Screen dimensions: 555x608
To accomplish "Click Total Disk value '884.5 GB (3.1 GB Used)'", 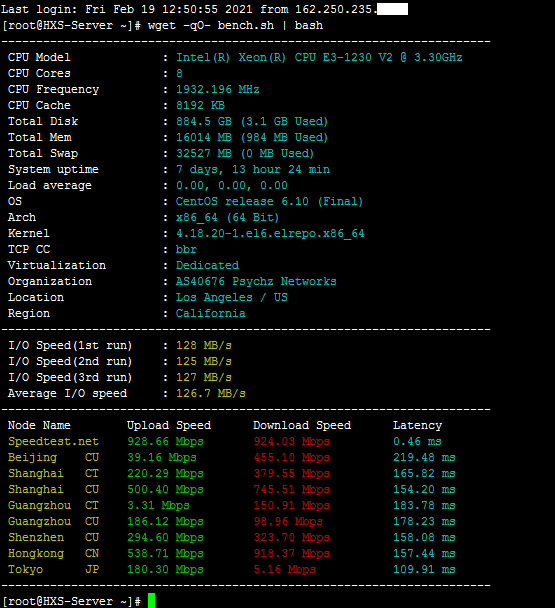I will tap(252, 121).
